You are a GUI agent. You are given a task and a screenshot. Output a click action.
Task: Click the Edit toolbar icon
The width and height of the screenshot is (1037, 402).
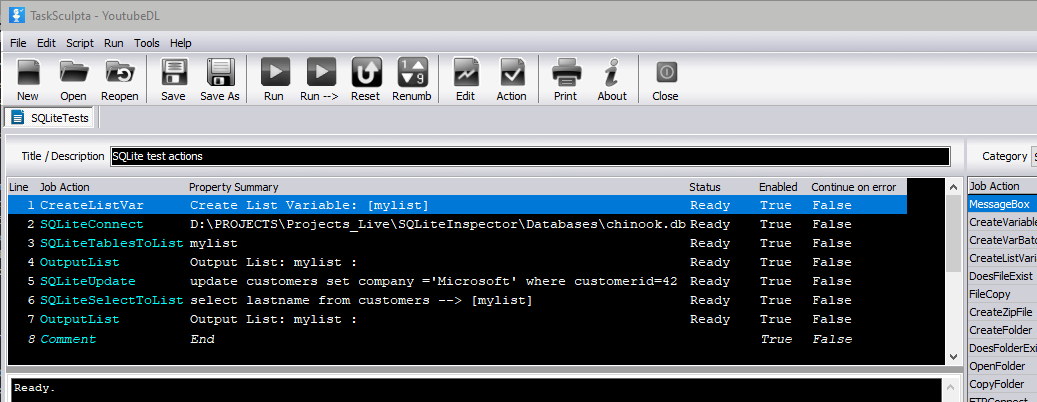(466, 72)
